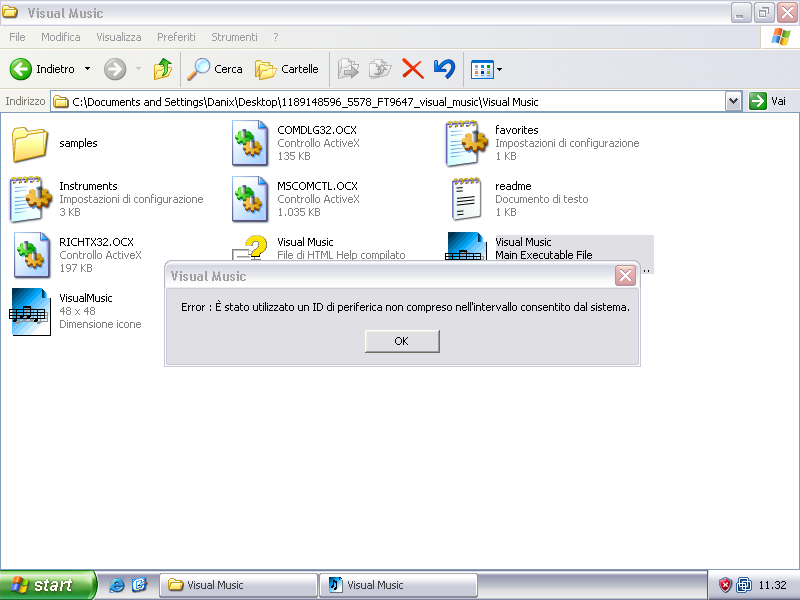Open the Preferiti menu
Viewport: 800px width, 600px height.
click(176, 37)
